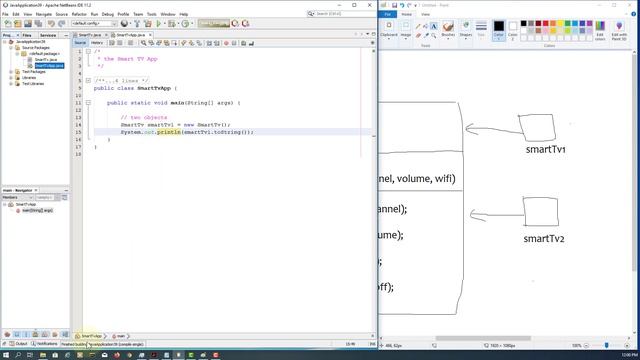Click the NetBeans search field
This screenshot has height=360, width=640.
(341, 14)
